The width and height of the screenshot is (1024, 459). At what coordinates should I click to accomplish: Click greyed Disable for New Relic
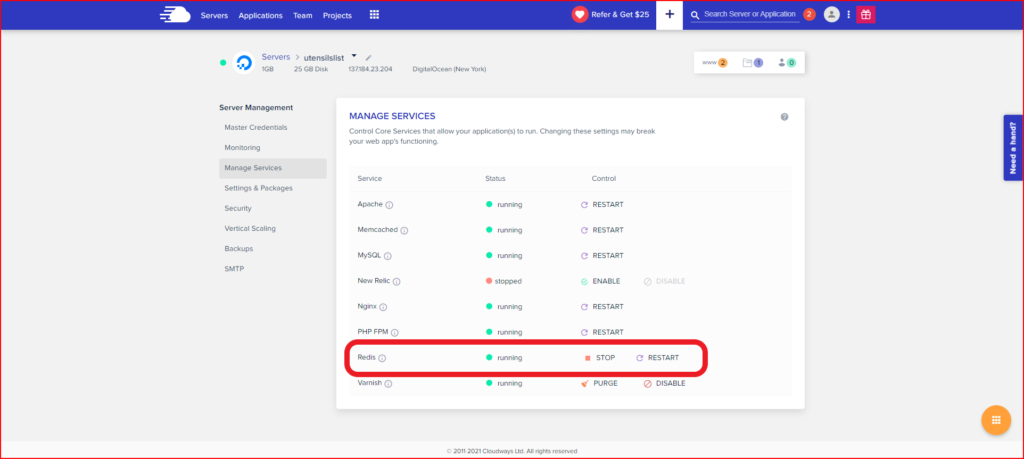click(665, 281)
